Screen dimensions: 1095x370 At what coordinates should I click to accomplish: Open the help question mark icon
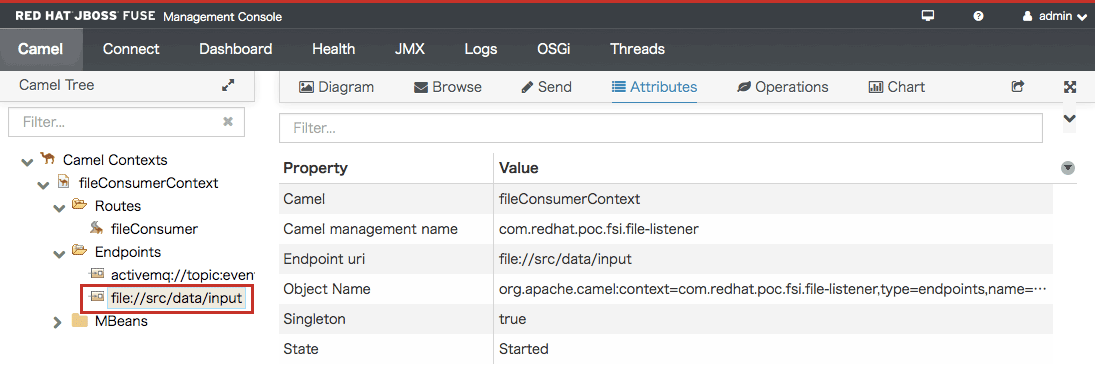(978, 16)
